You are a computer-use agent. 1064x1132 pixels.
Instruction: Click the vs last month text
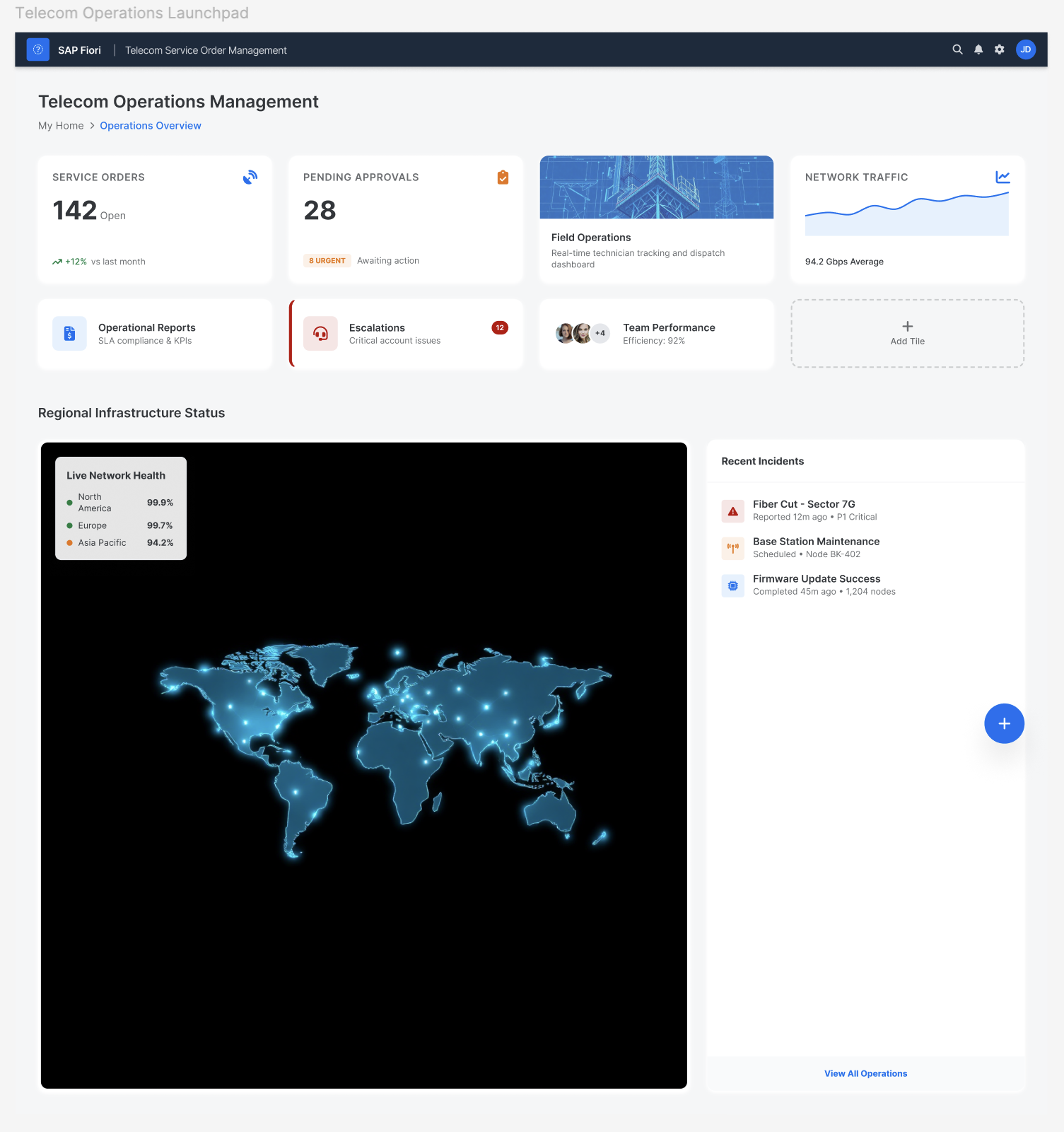[118, 262]
